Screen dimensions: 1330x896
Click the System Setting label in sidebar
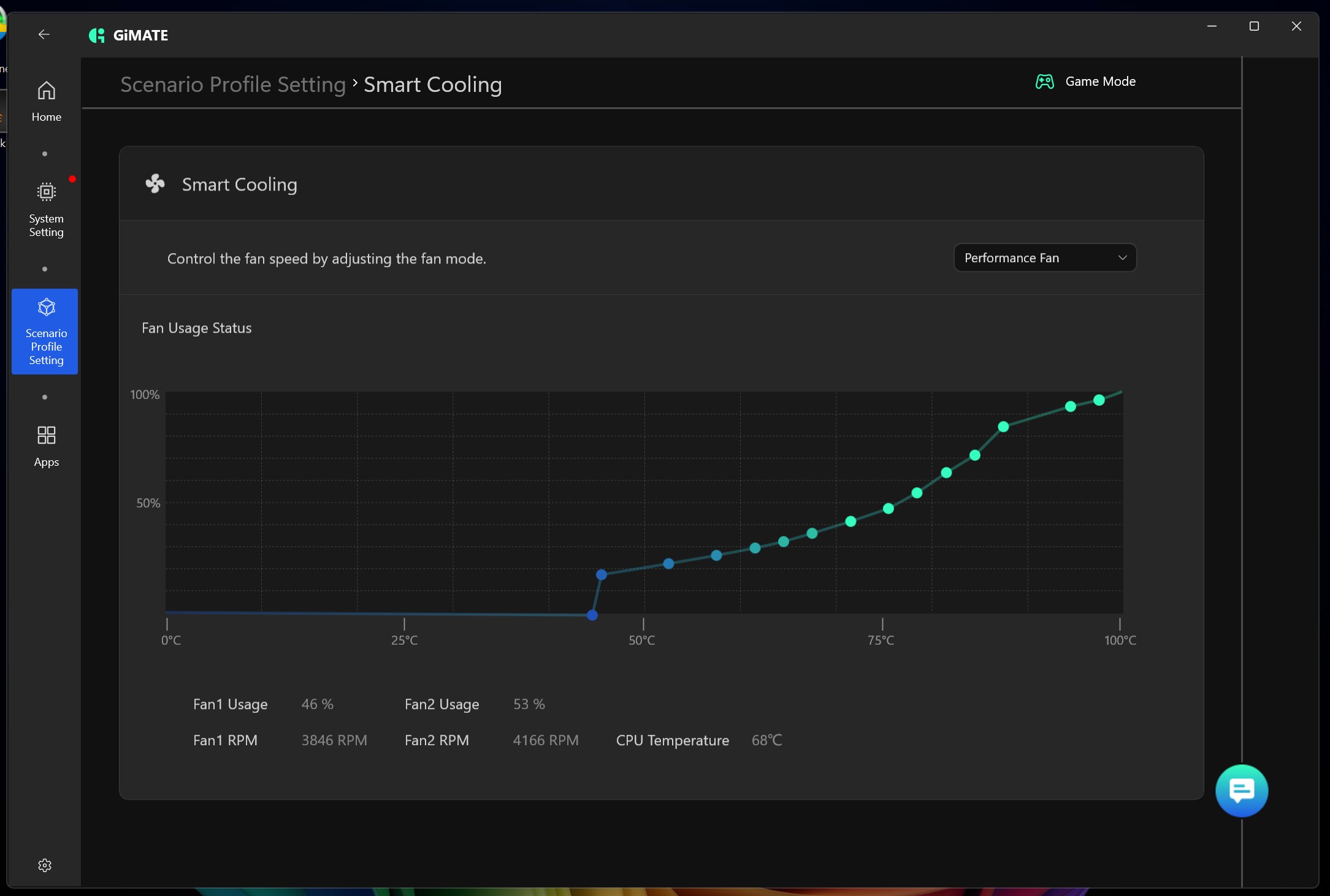(x=47, y=226)
